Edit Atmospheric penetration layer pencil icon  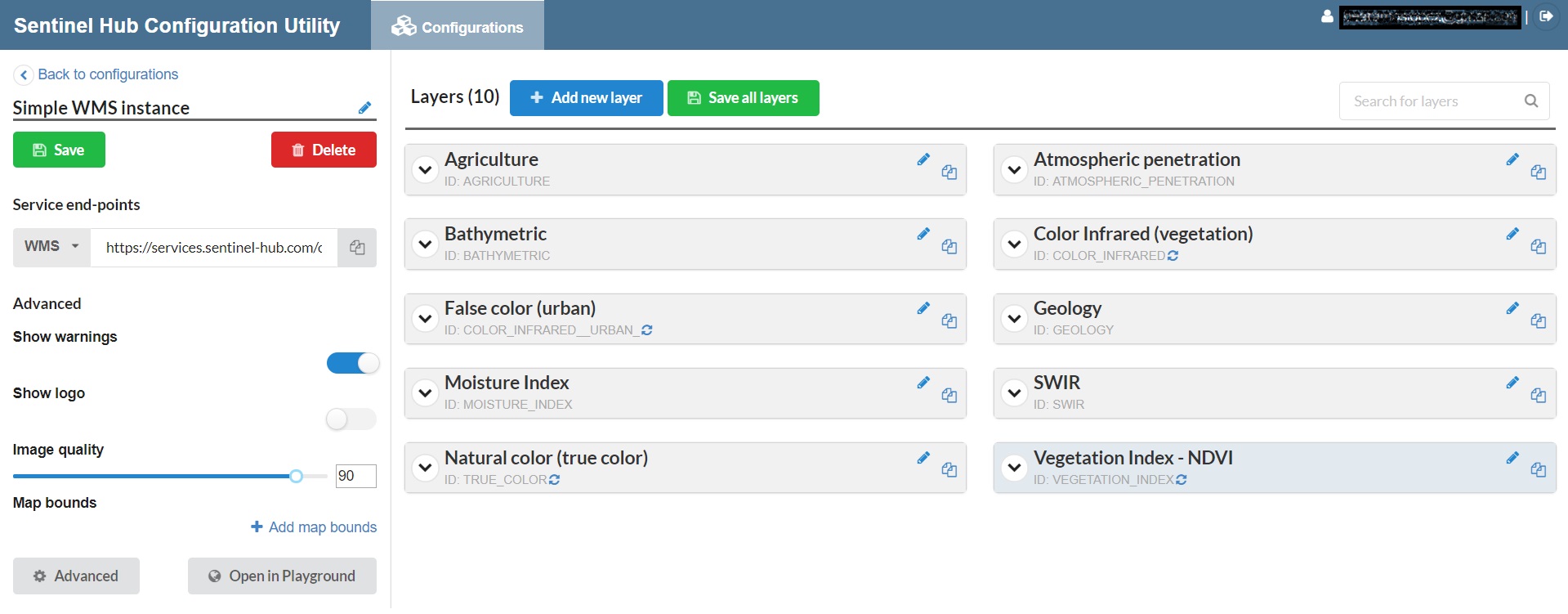click(x=1512, y=159)
